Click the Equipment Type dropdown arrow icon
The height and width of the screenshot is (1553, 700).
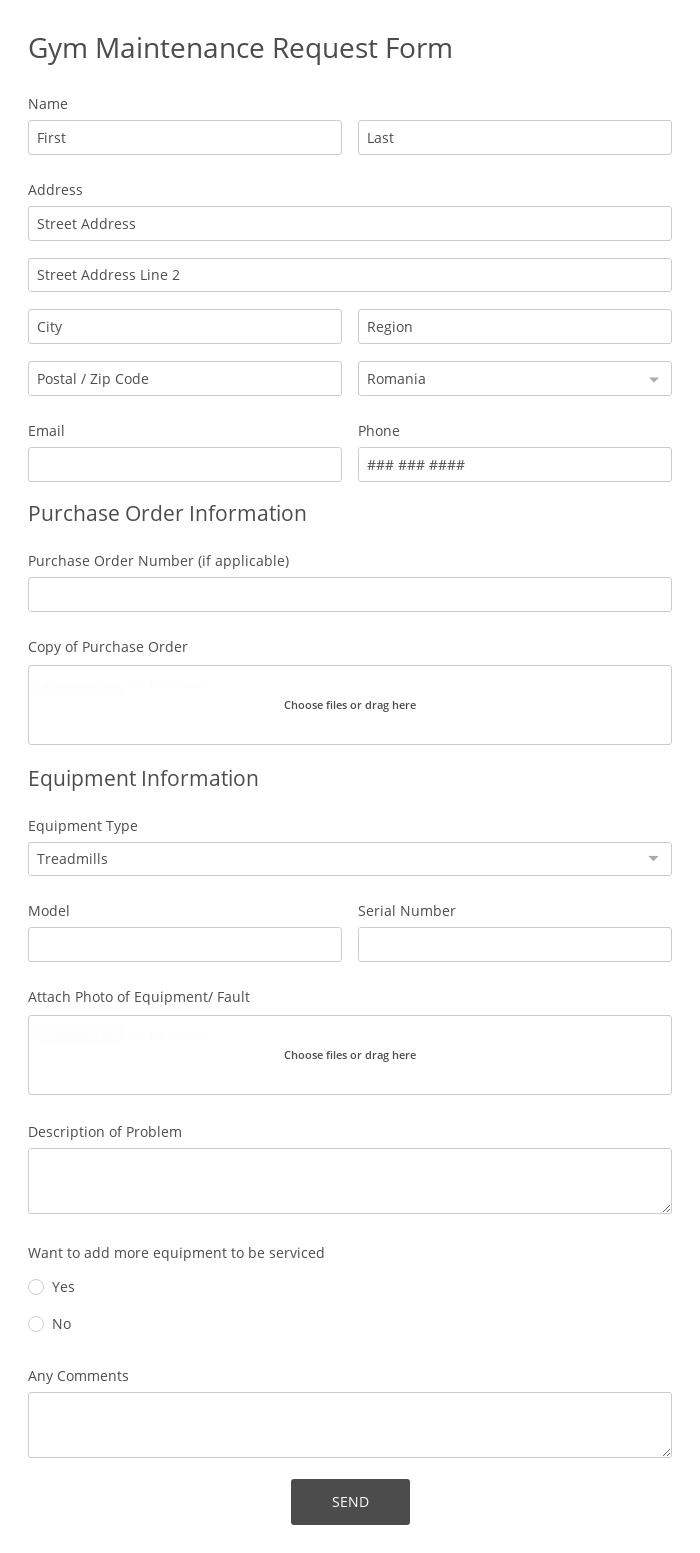[x=652, y=858]
